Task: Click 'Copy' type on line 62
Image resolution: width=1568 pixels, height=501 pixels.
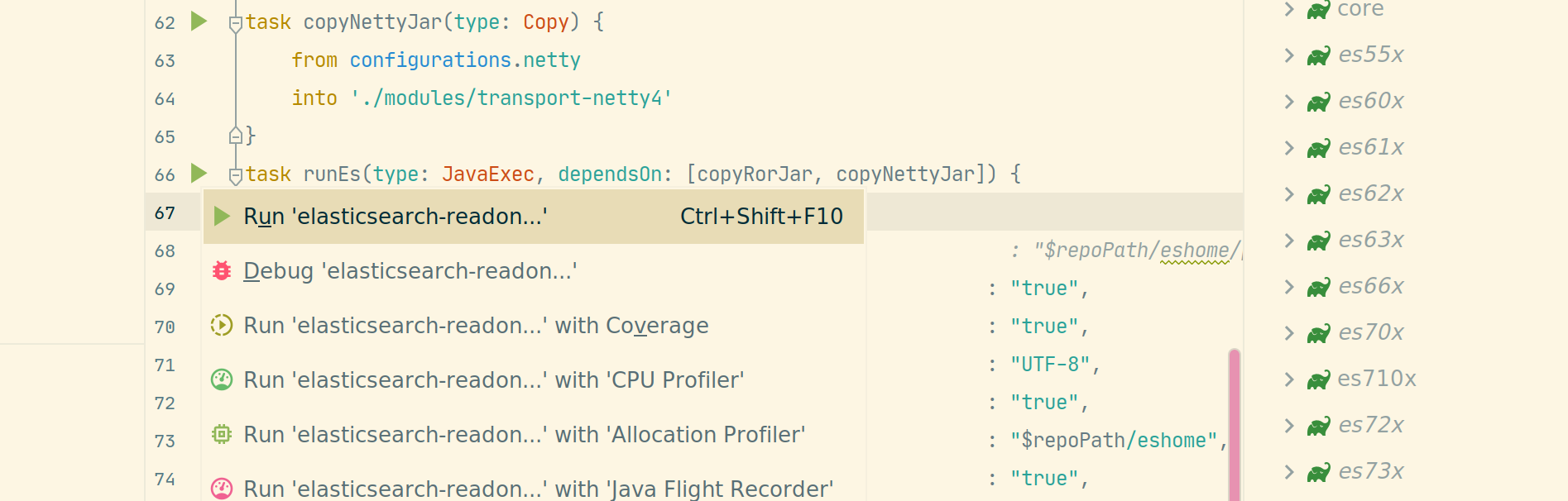Action: pyautogui.click(x=545, y=22)
